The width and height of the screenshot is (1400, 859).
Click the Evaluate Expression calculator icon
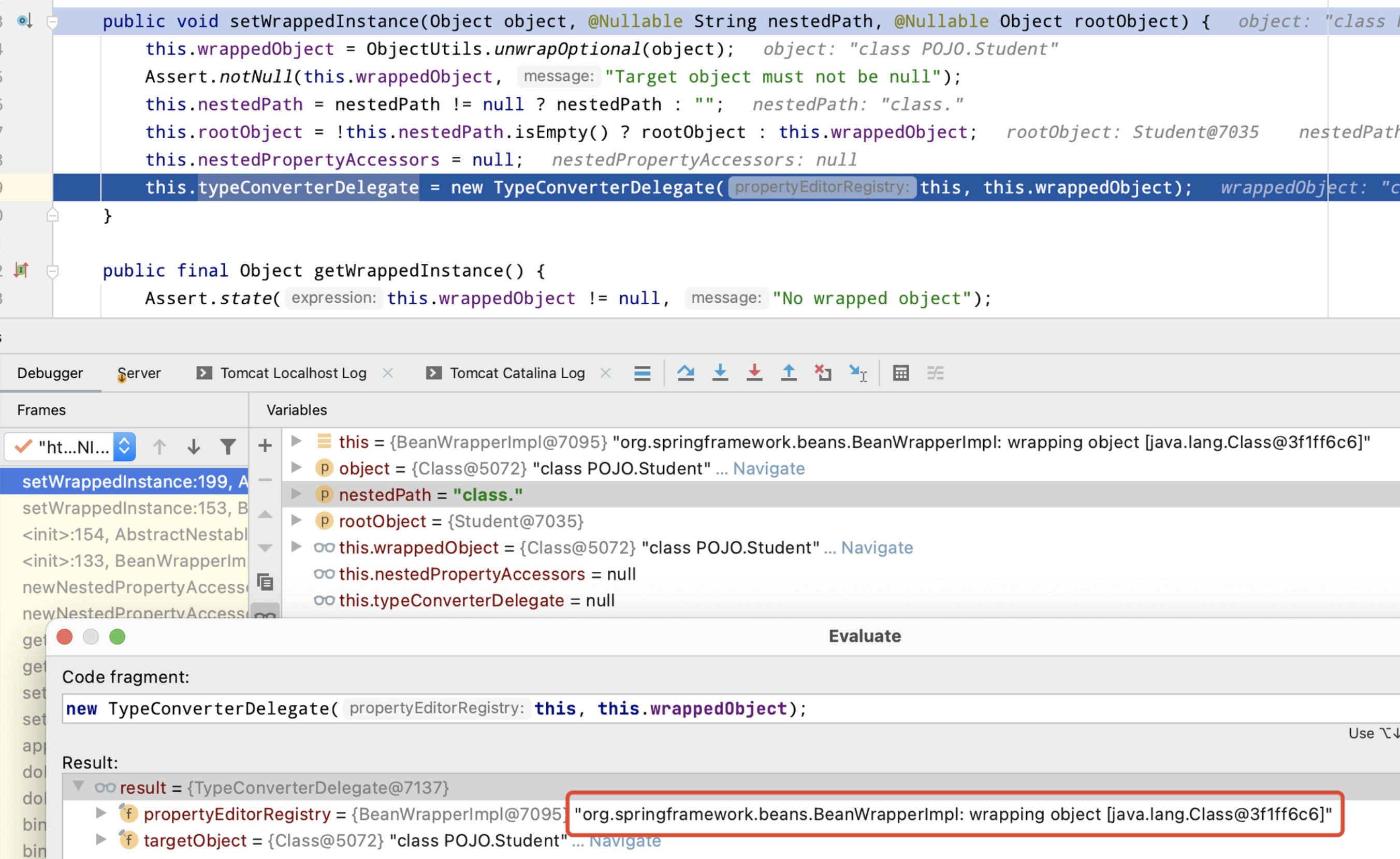click(901, 373)
